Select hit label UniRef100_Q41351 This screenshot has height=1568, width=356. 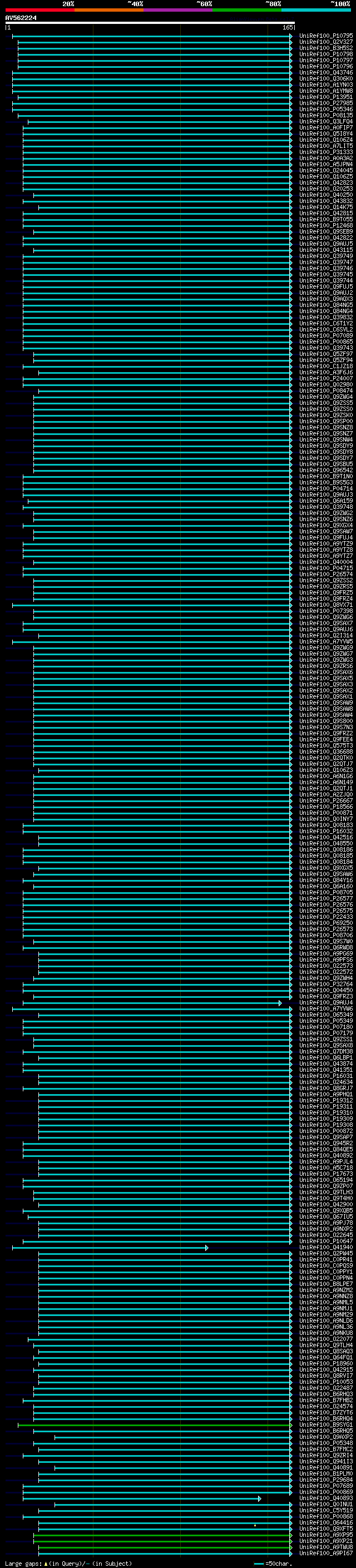[x=325, y=1070]
